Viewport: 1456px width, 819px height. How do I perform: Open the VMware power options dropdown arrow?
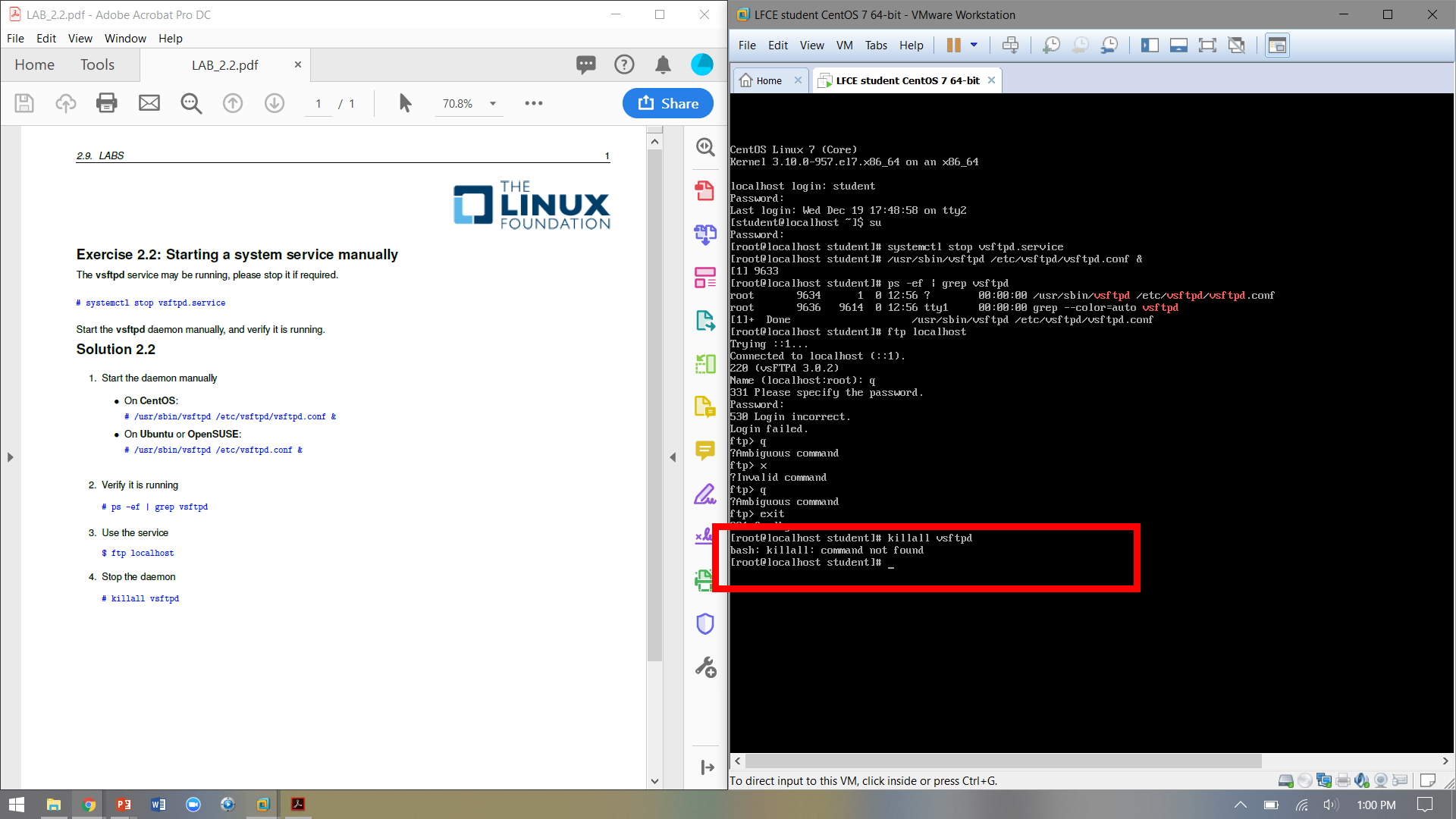pyautogui.click(x=974, y=45)
